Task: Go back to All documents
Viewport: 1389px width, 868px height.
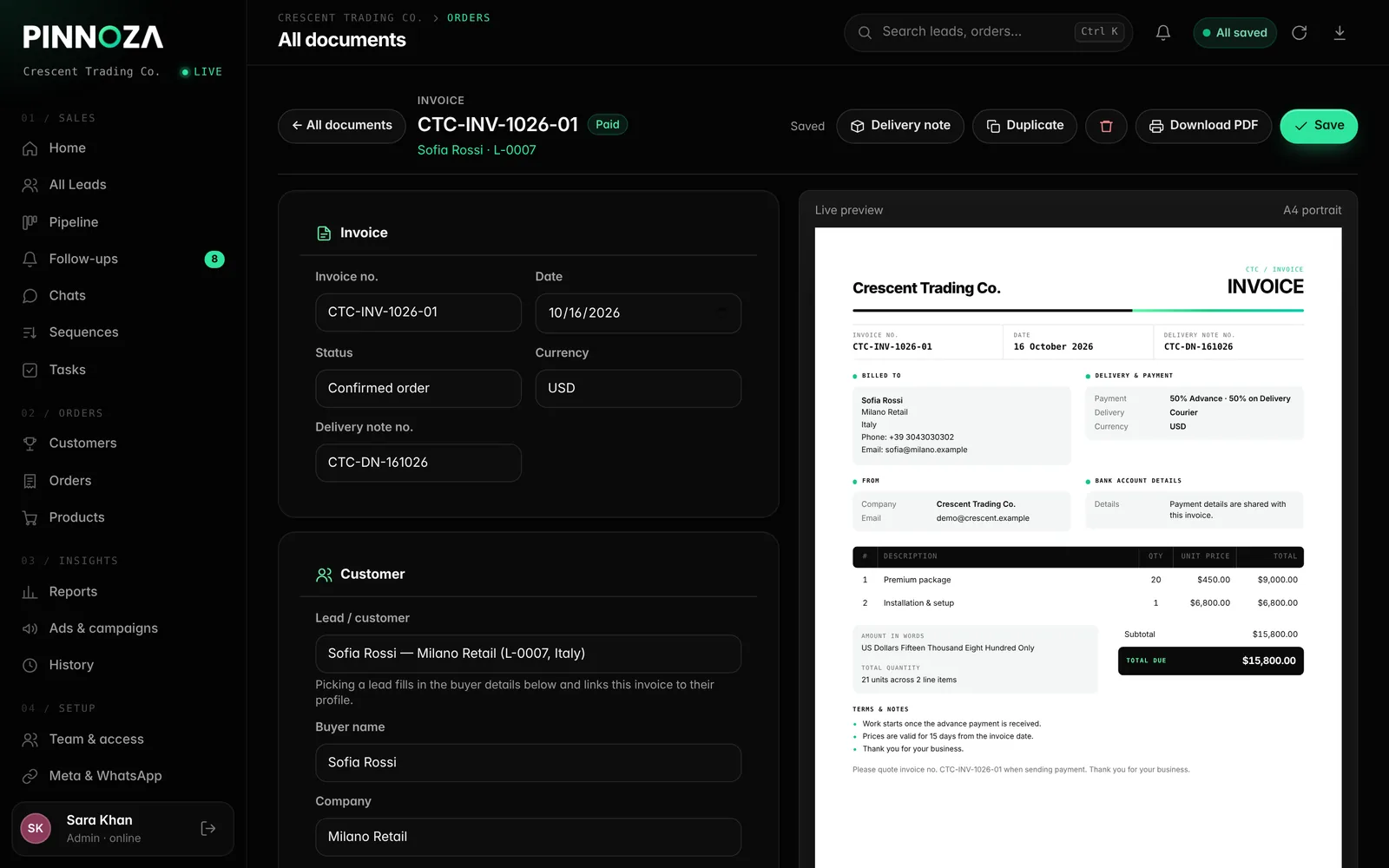Action: [342, 126]
